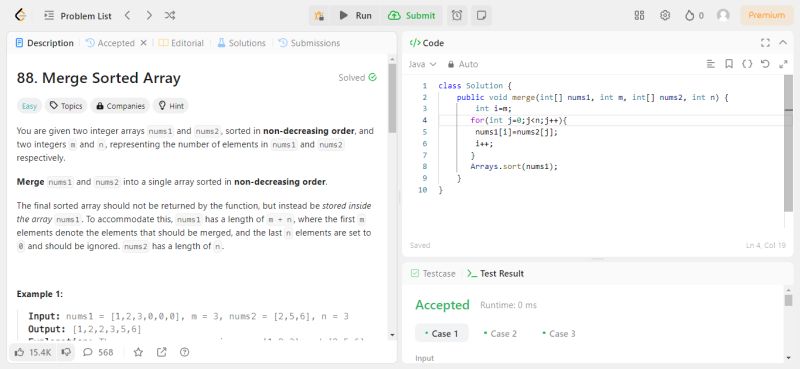Screen dimensions: 800x369
Task: Share the problem link icon
Action: [x=162, y=352]
